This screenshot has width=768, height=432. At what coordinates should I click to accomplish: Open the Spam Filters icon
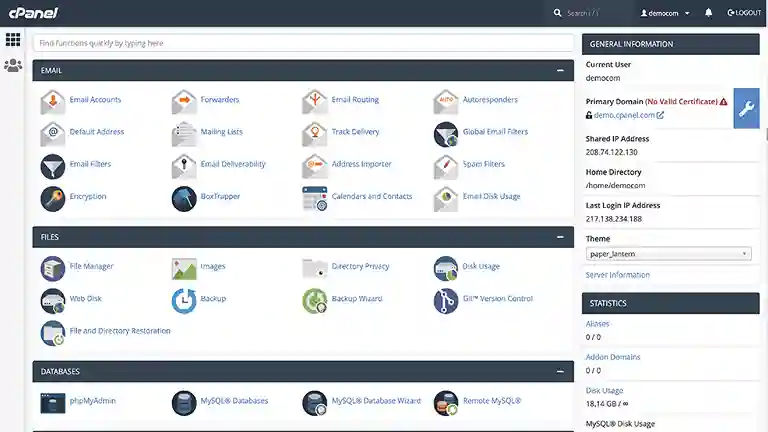(x=446, y=166)
